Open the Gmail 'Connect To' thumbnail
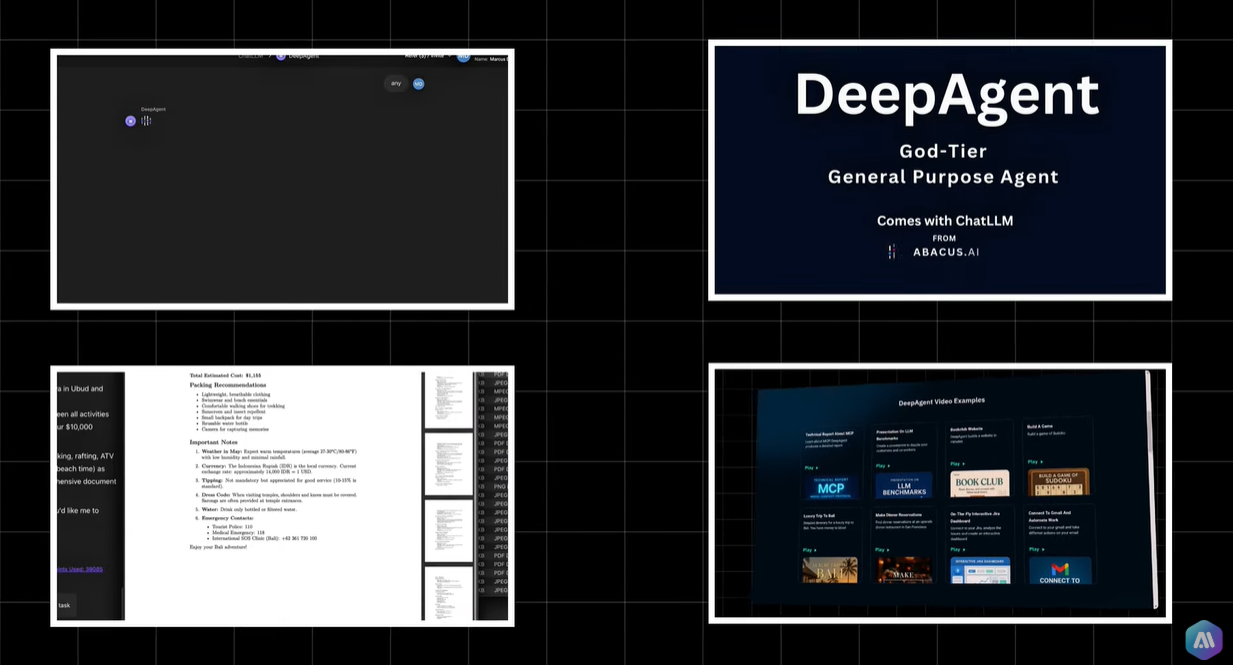 click(1060, 570)
